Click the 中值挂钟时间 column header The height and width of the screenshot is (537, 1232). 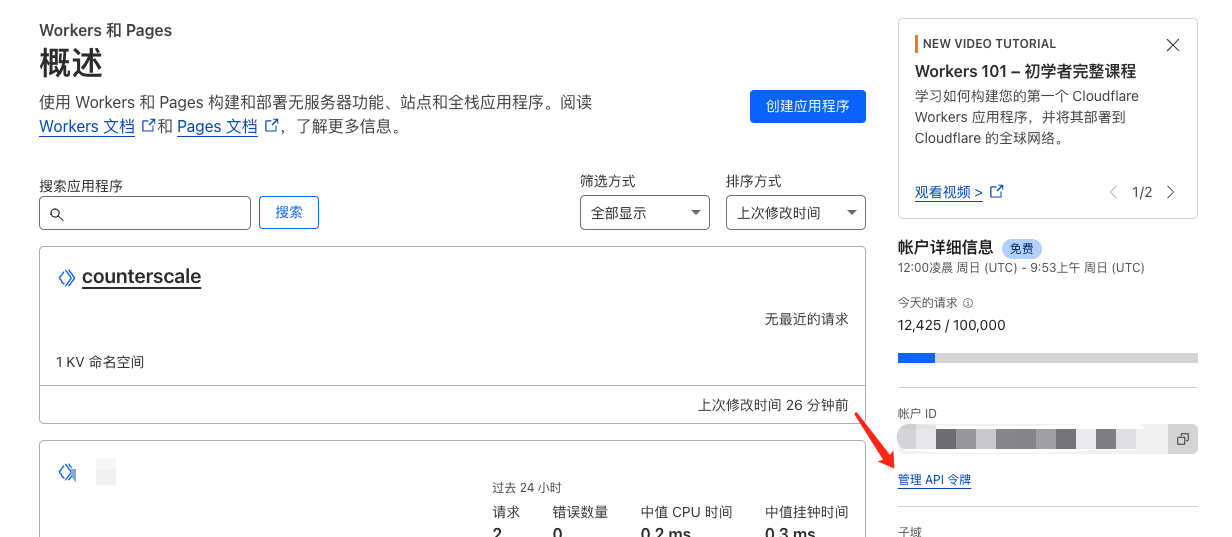pyautogui.click(x=807, y=512)
